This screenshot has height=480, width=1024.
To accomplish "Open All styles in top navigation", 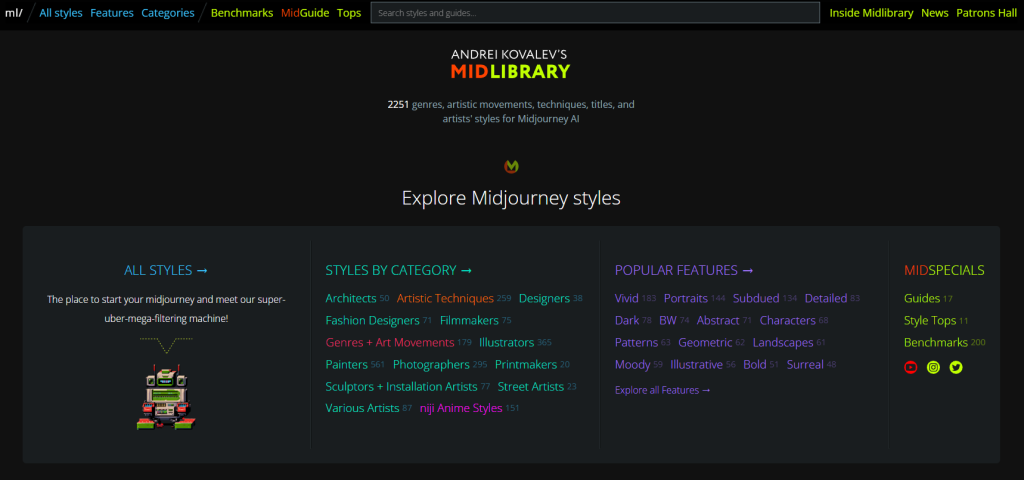I will [x=61, y=12].
